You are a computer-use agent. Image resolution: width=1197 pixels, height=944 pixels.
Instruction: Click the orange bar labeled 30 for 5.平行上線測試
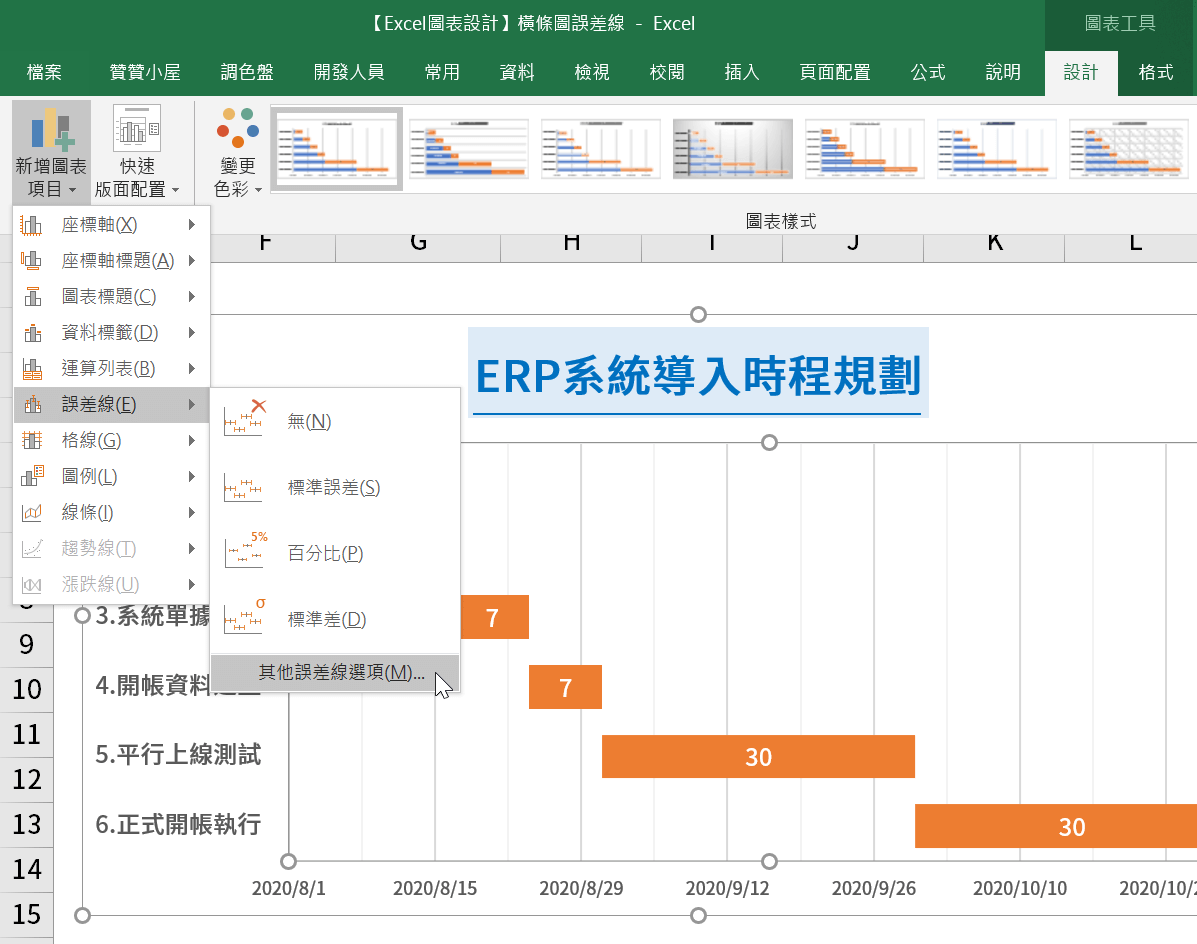(x=758, y=757)
